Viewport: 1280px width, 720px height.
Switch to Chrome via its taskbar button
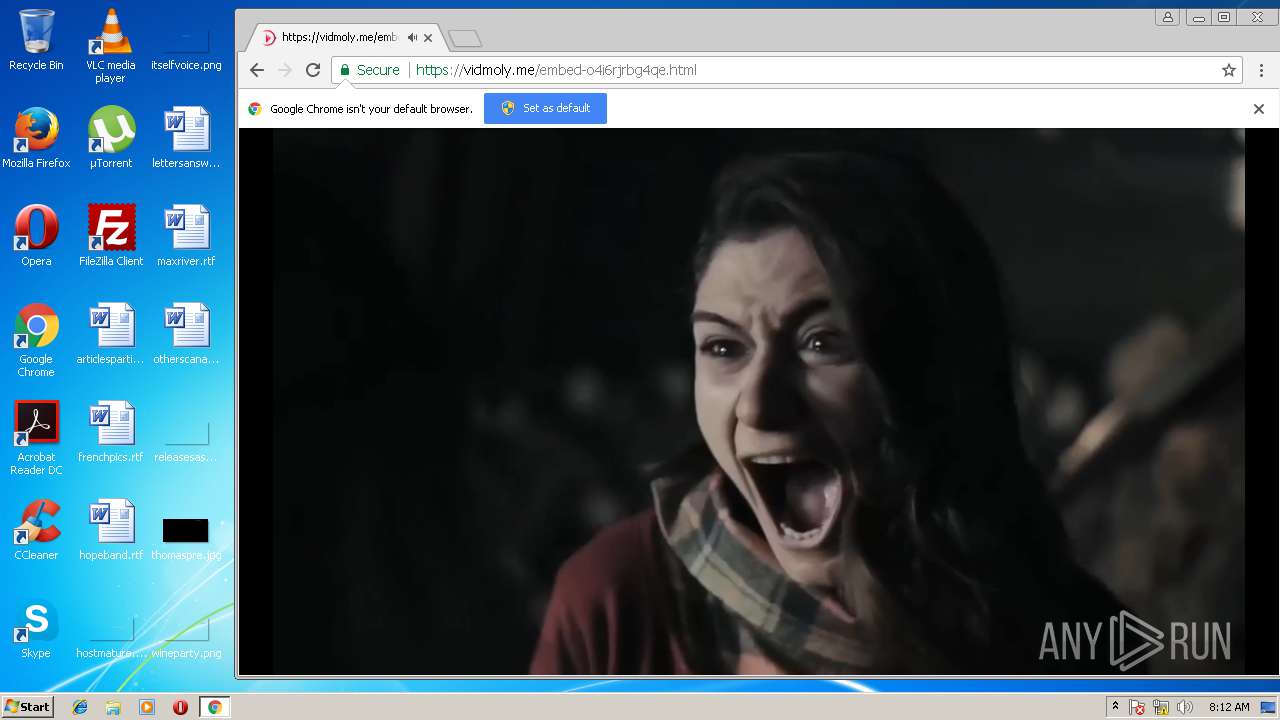[214, 707]
